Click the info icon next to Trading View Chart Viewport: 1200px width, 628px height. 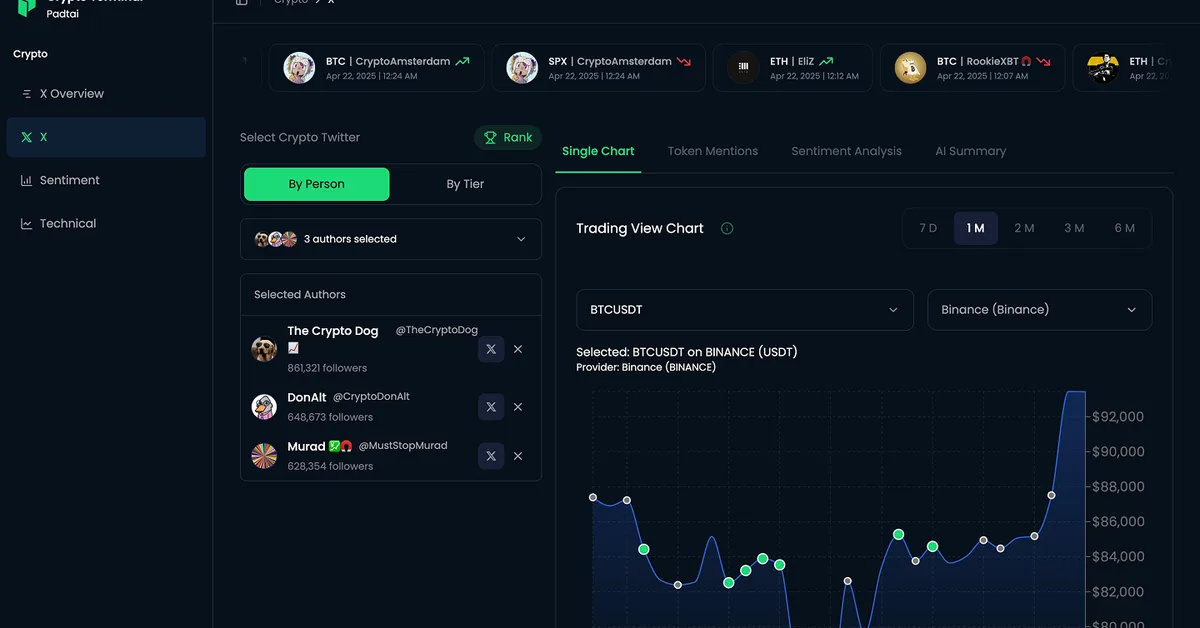click(x=726, y=228)
